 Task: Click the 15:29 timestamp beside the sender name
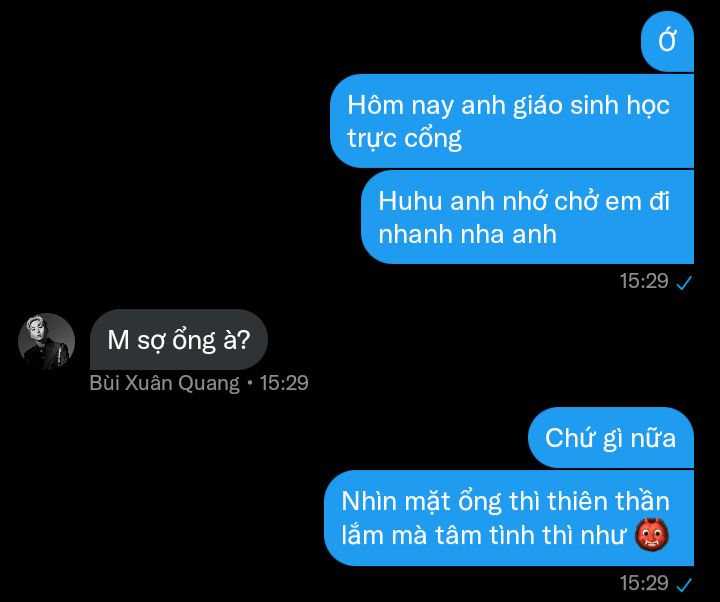coord(284,383)
